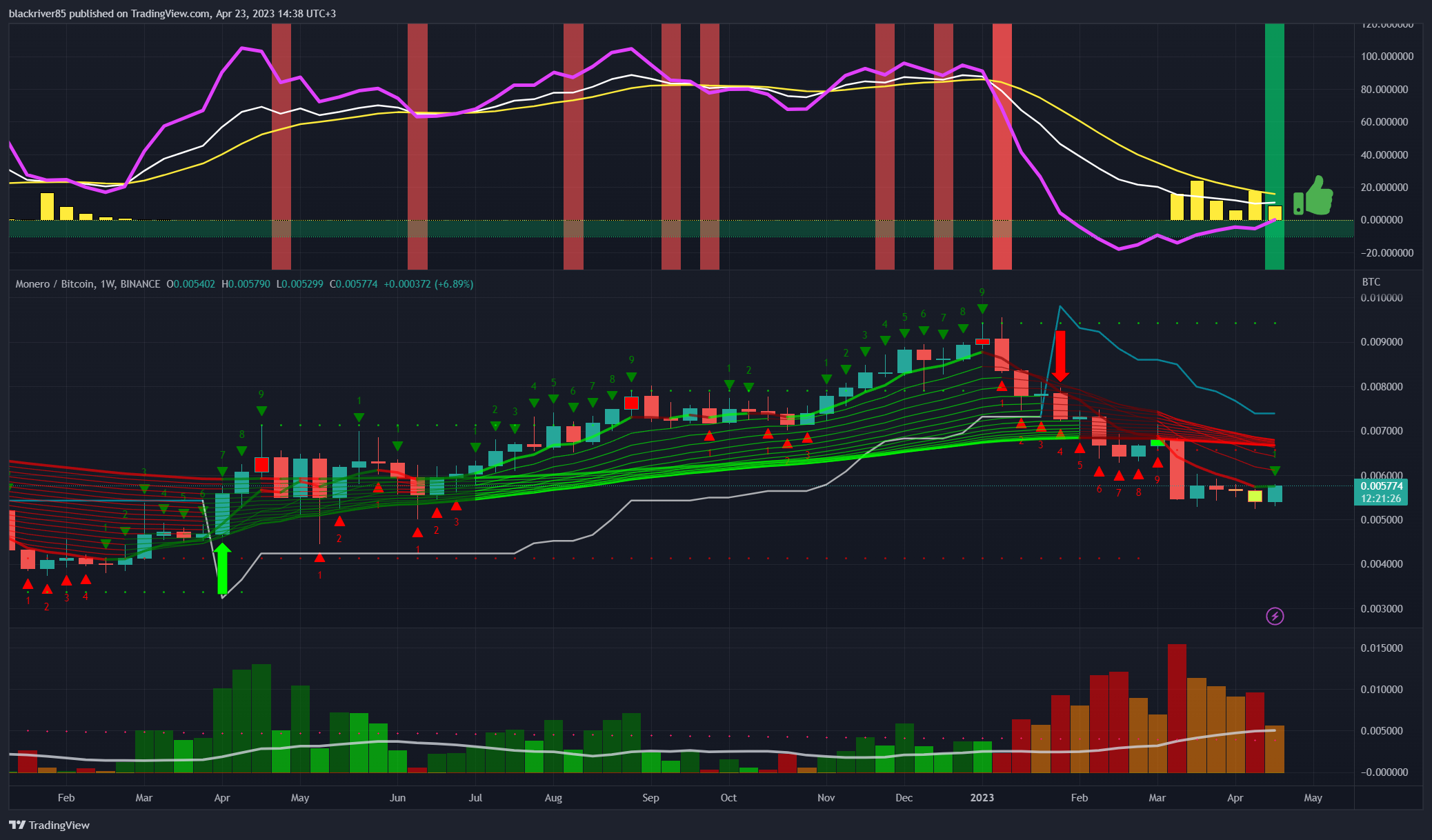This screenshot has height=840, width=1432.
Task: Click the Jul label on time axis
Action: [x=475, y=798]
